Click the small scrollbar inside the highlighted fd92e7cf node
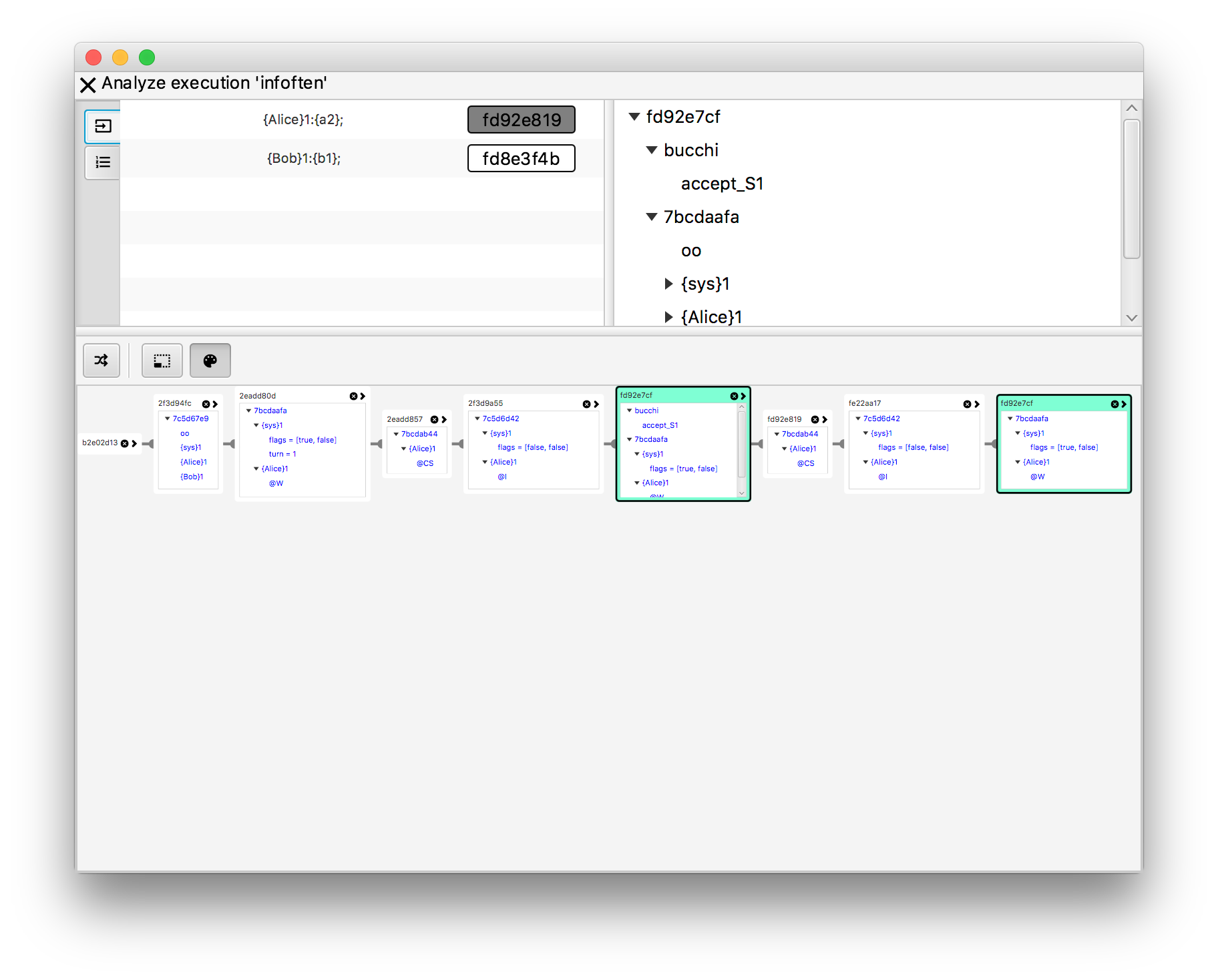The height and width of the screenshot is (980, 1218). point(741,444)
